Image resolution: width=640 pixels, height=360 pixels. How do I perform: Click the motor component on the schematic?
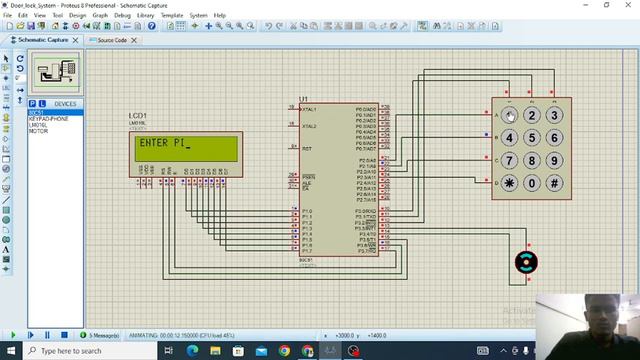point(526,262)
